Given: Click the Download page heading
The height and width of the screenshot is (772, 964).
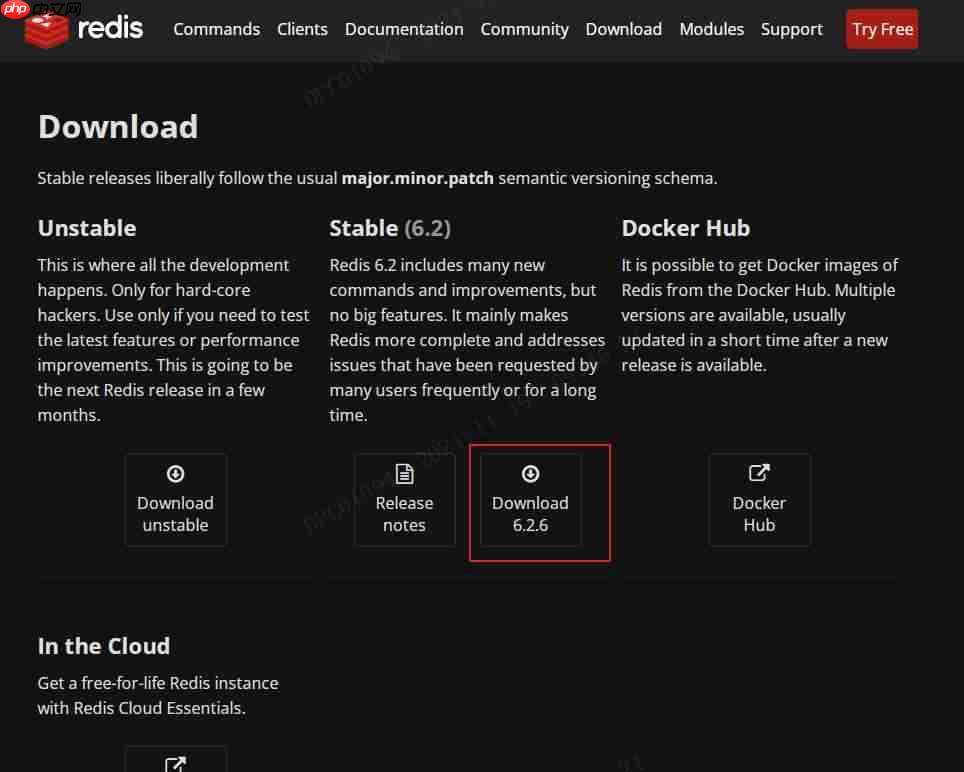Looking at the screenshot, I should tap(117, 126).
